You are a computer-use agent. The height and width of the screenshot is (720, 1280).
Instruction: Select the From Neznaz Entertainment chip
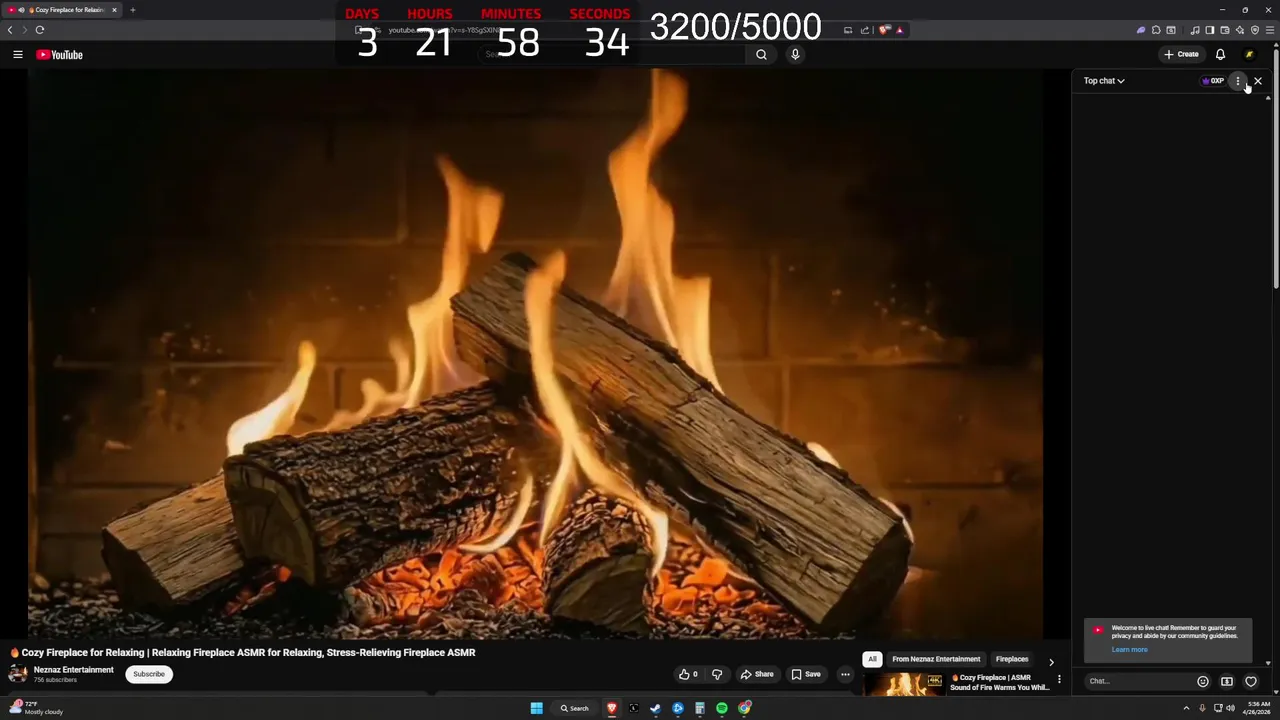point(936,660)
